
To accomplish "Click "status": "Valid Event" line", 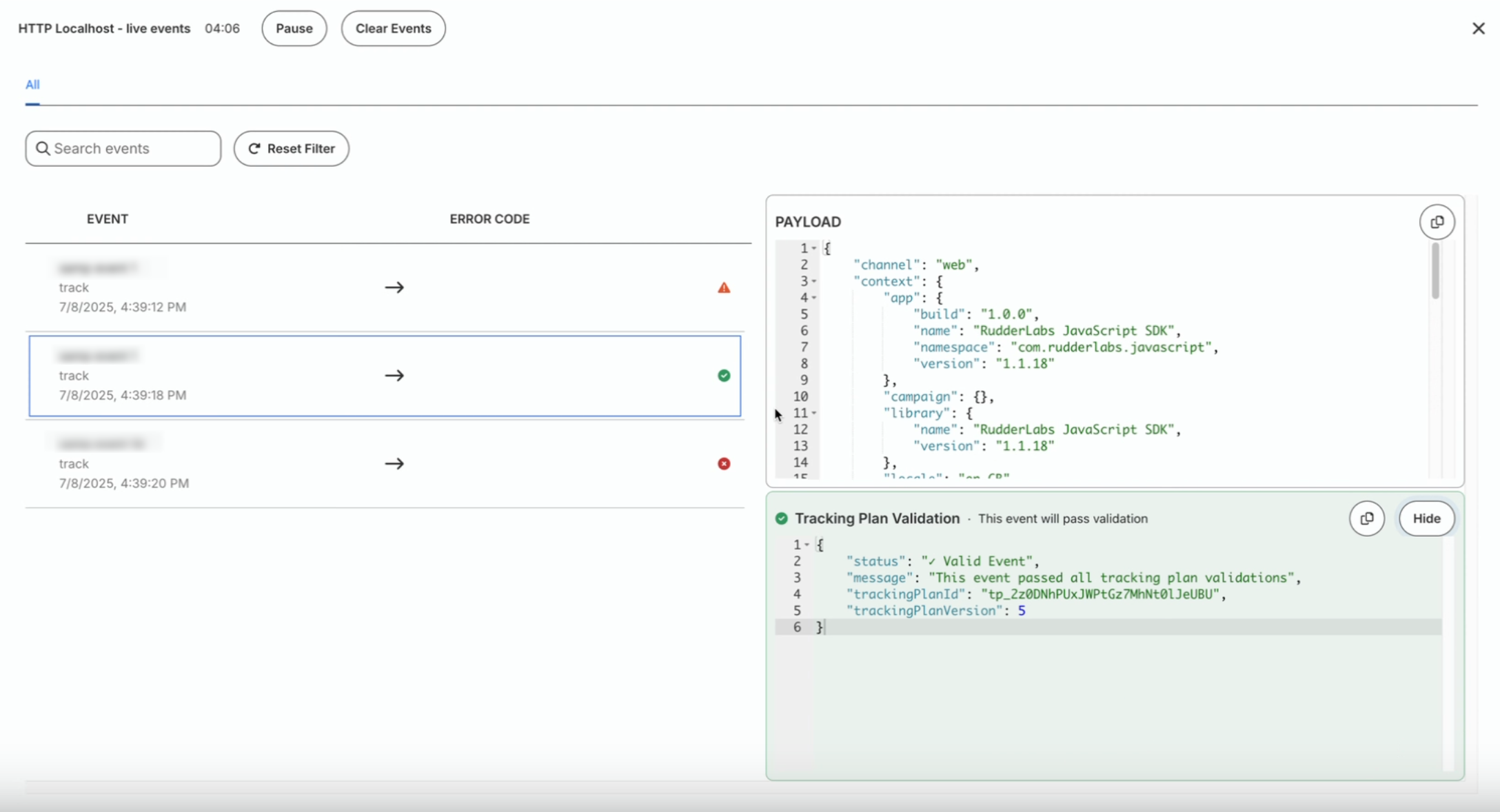I will [942, 561].
